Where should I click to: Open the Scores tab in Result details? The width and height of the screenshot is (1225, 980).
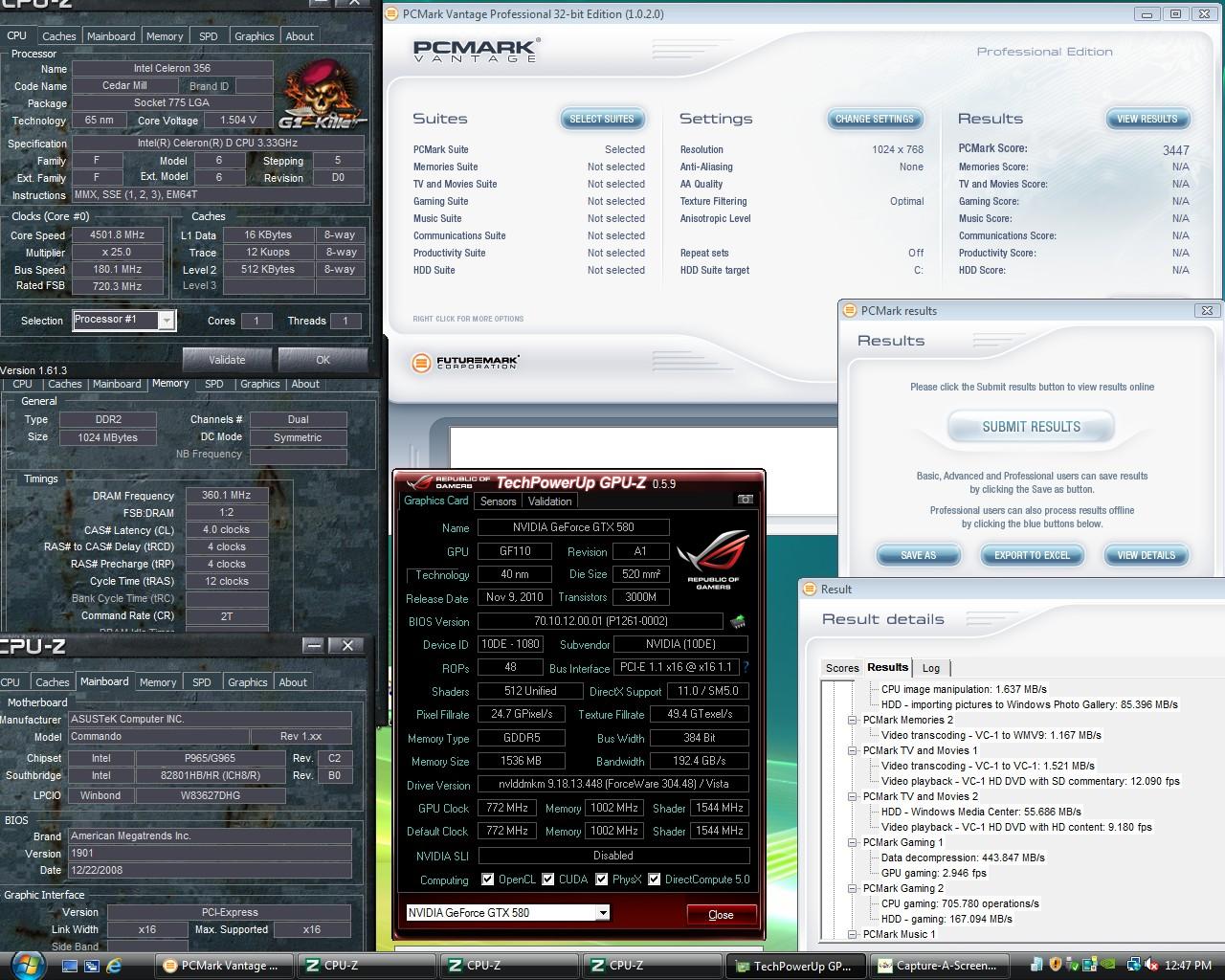point(842,668)
